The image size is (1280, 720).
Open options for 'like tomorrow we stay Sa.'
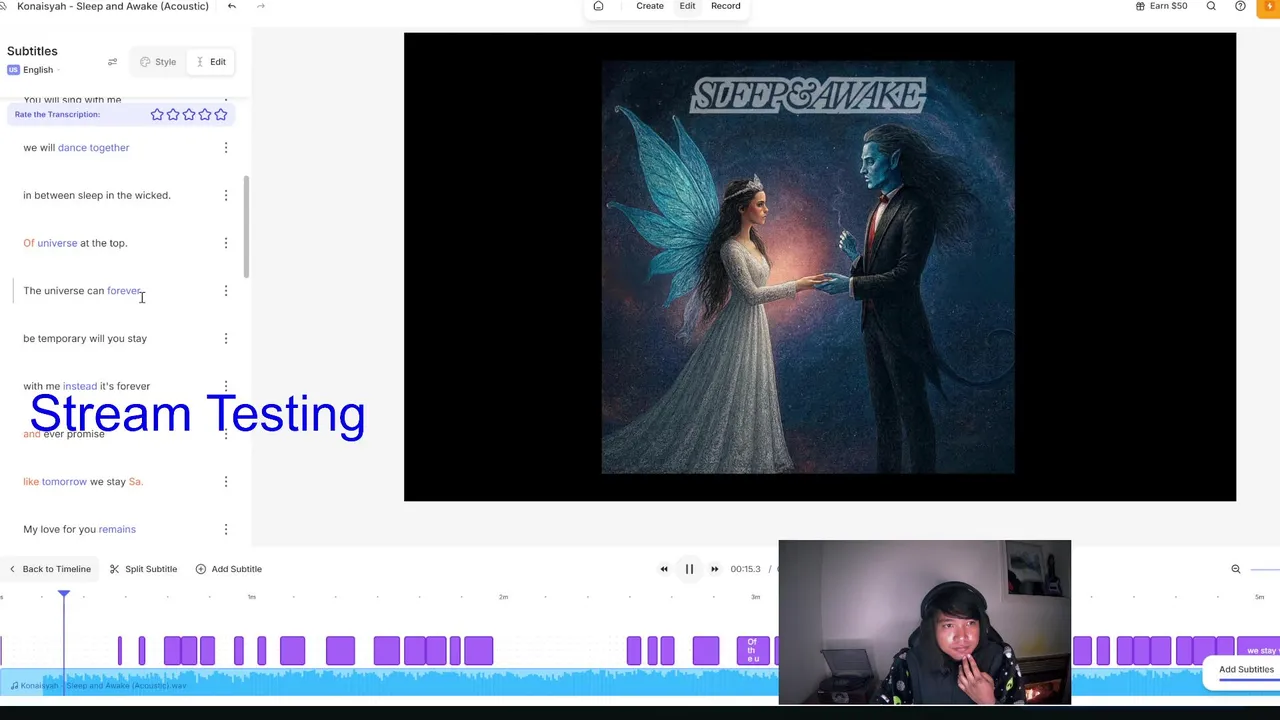(225, 482)
